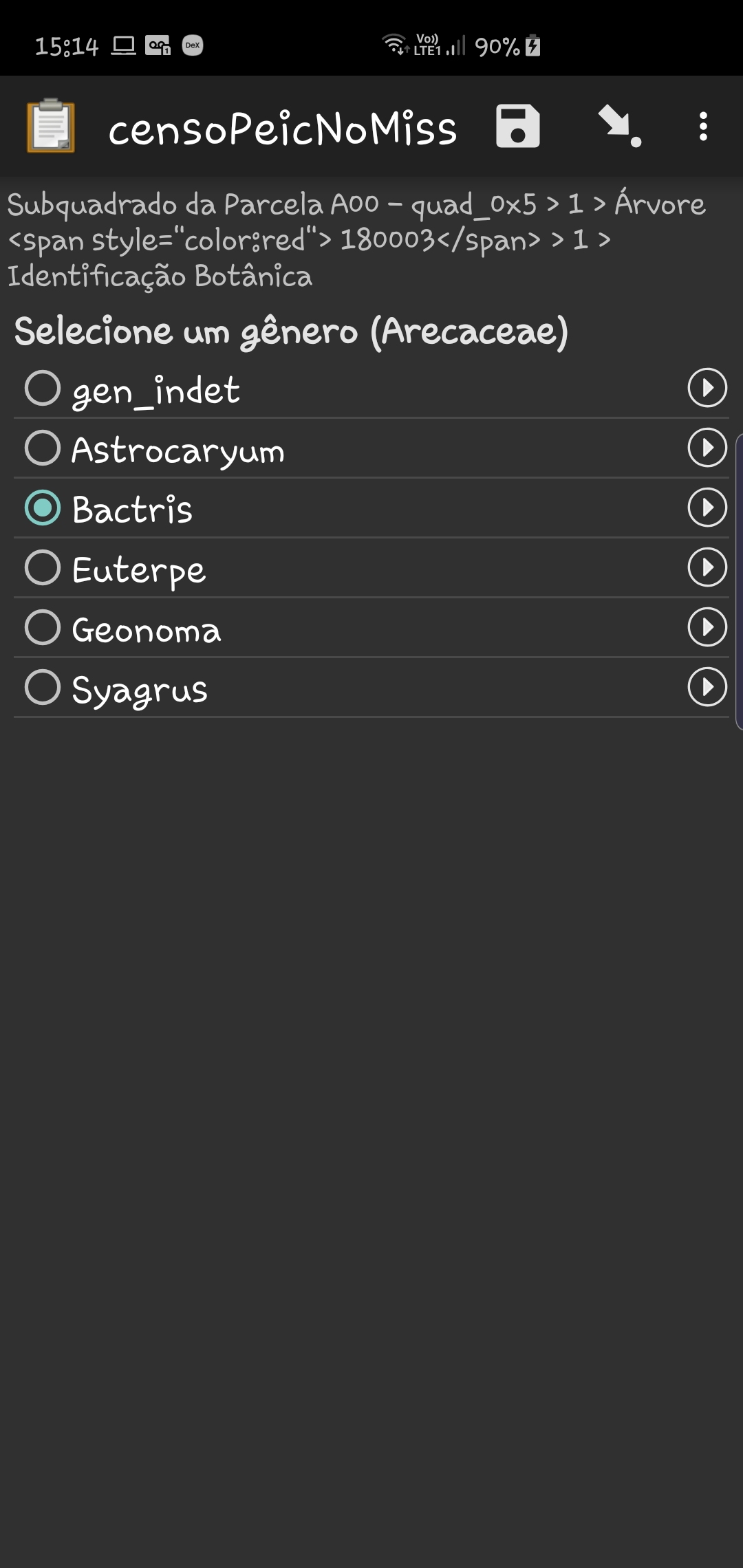
Task: Tap the Identificação Botânica breadcrumb path
Action: (x=160, y=276)
